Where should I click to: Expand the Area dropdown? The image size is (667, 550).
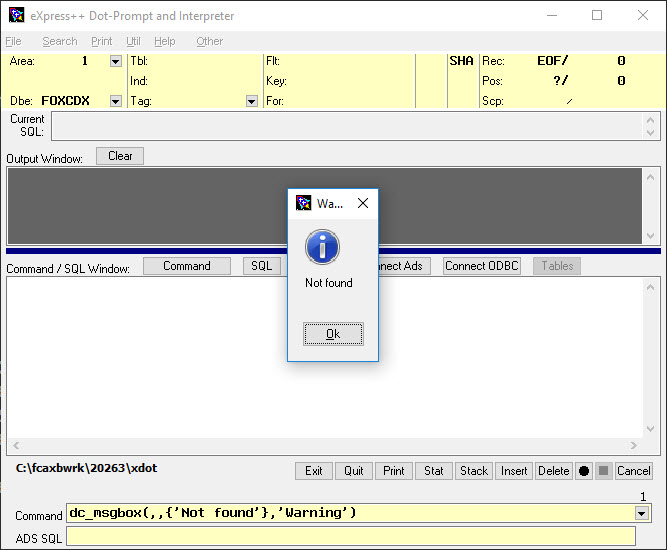pos(115,61)
